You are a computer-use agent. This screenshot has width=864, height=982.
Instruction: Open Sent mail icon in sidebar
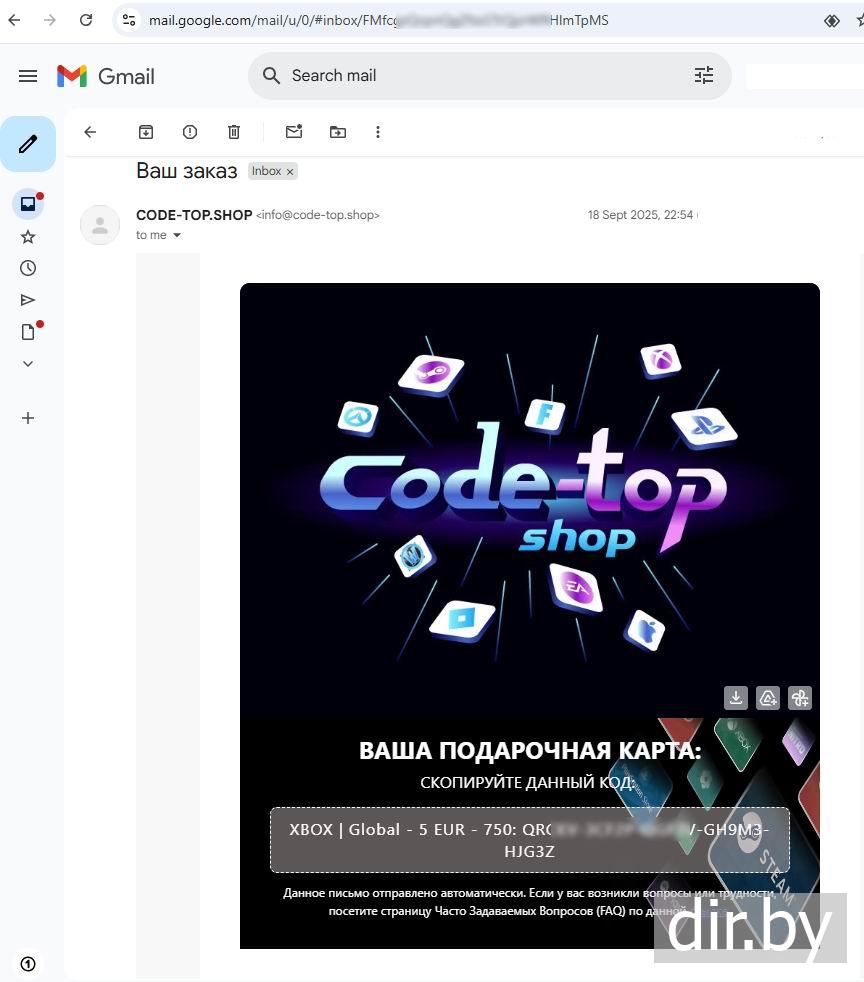28,300
